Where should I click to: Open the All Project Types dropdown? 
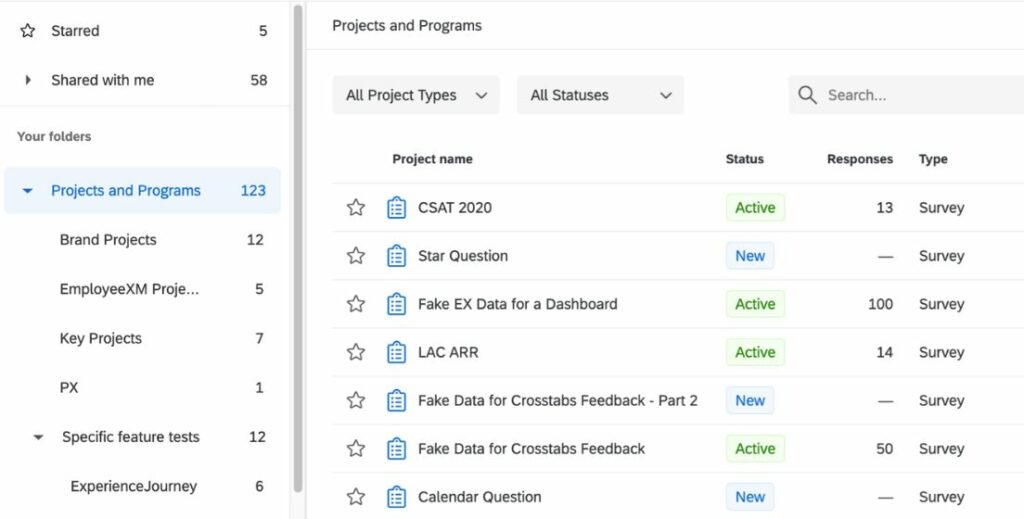pyautogui.click(x=416, y=95)
